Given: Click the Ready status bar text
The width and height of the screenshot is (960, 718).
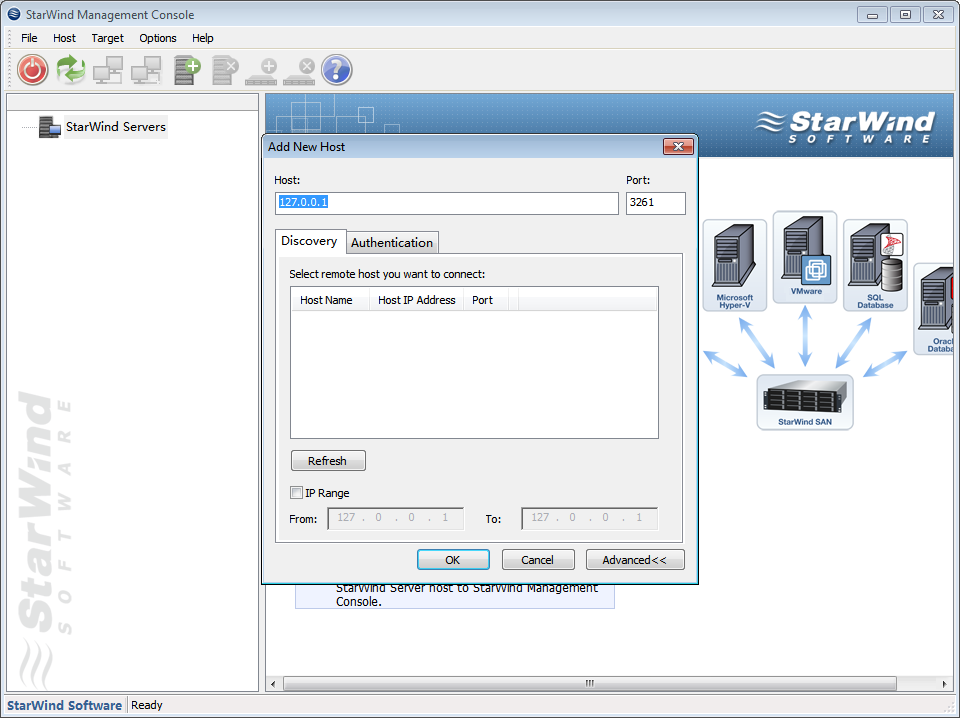Looking at the screenshot, I should pyautogui.click(x=147, y=705).
